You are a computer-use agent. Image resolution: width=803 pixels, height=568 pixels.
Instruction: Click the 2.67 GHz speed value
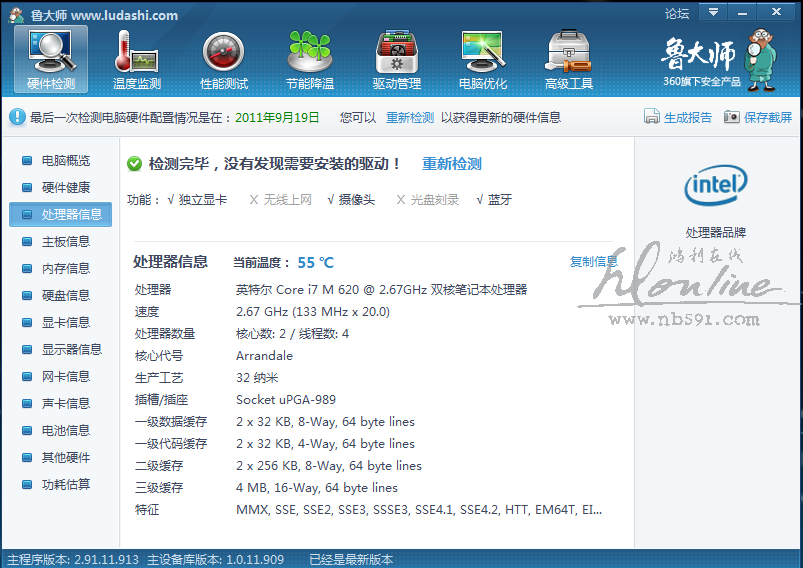pos(313,311)
